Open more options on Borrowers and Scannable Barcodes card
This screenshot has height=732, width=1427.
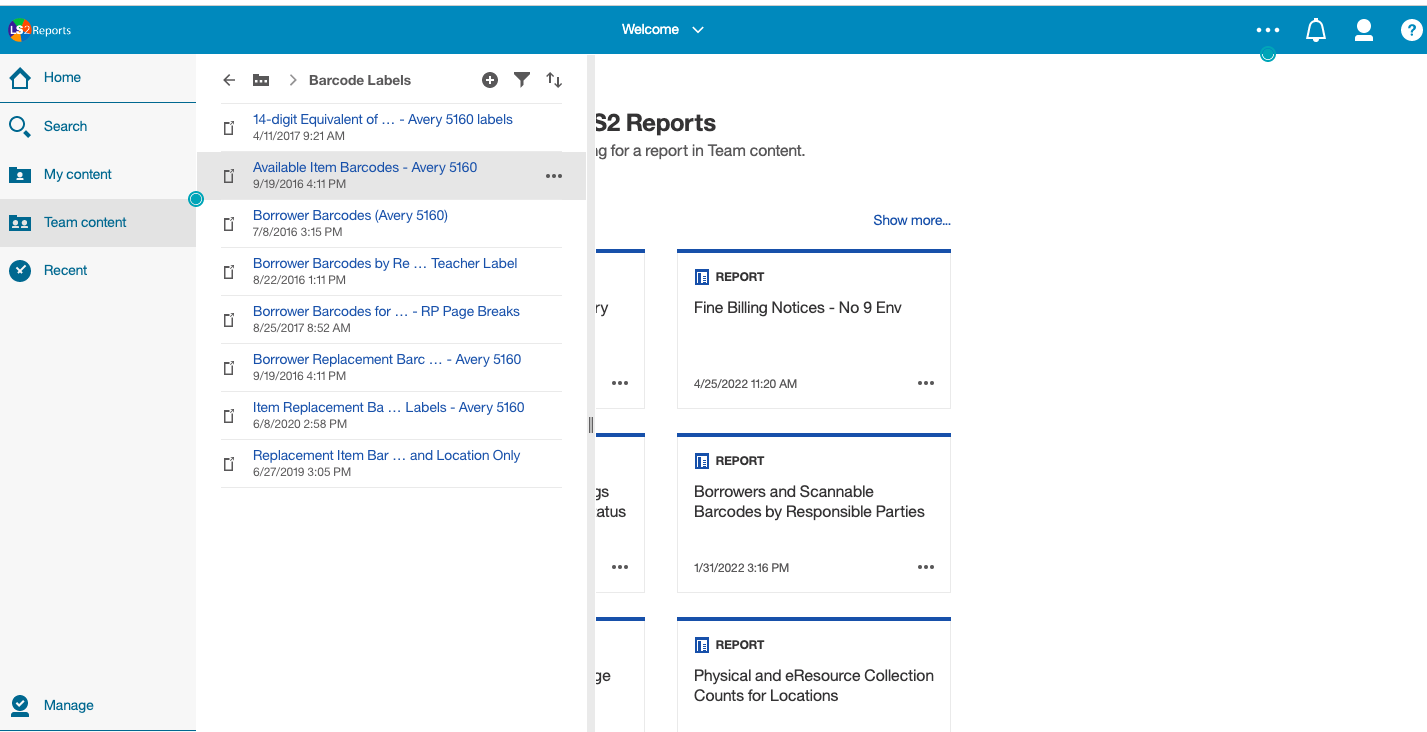926,567
